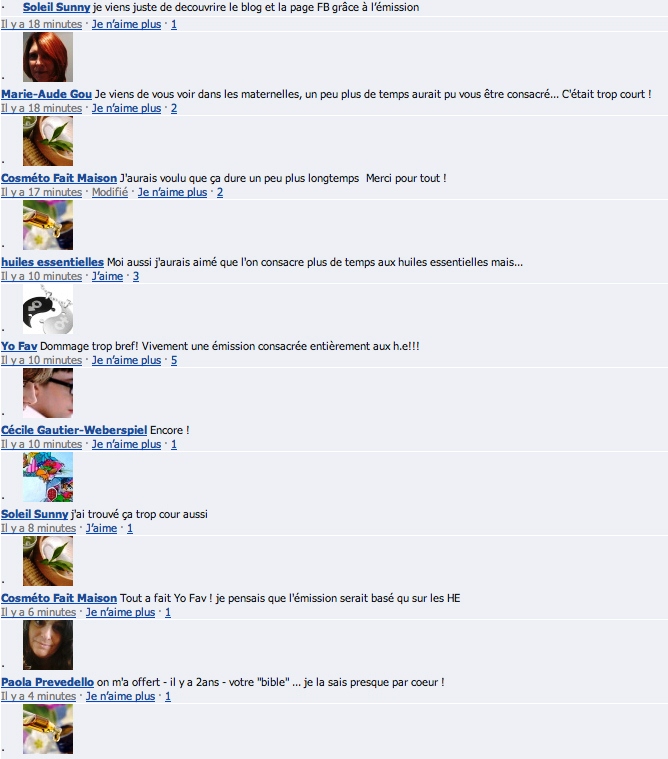Unlike Cécile Gautier-Weberspiel's Encore comment
This screenshot has width=668, height=759.
click(126, 444)
